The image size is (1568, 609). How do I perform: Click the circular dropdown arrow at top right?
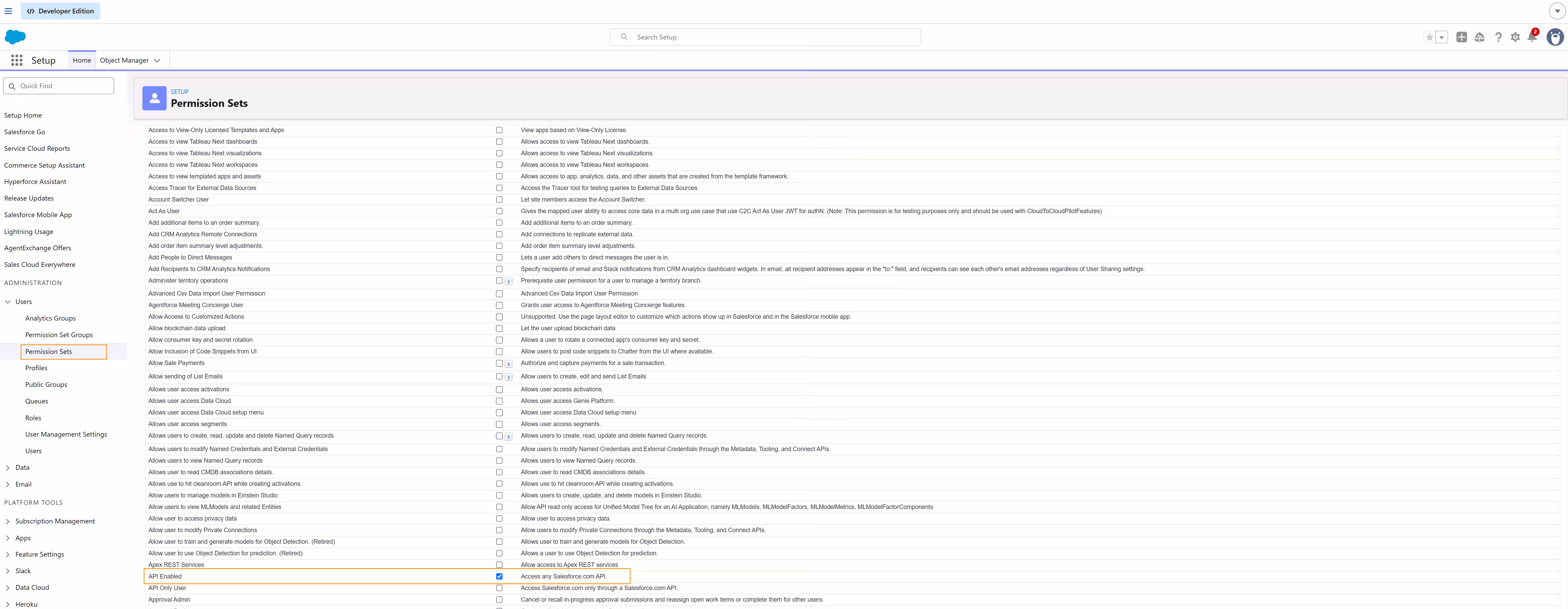click(1557, 11)
